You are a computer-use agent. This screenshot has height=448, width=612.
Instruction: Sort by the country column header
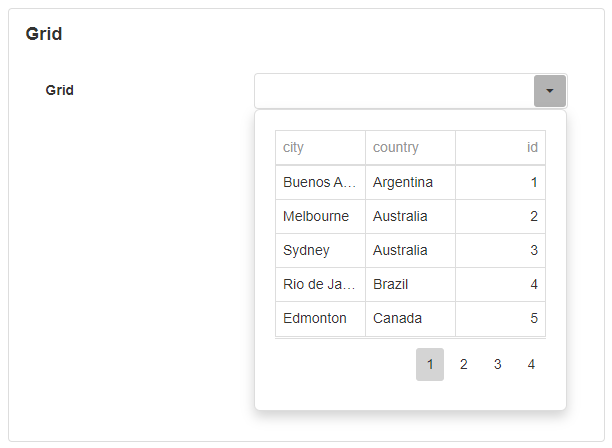tap(410, 147)
